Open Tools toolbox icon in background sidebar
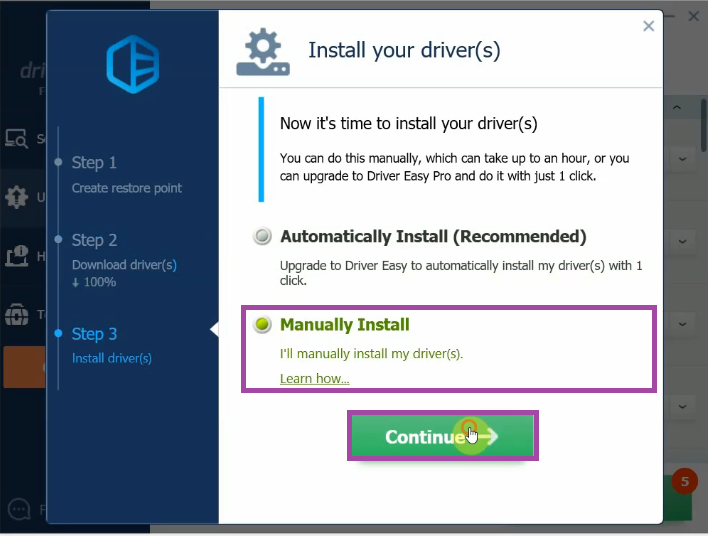The width and height of the screenshot is (708, 536). click(17, 314)
